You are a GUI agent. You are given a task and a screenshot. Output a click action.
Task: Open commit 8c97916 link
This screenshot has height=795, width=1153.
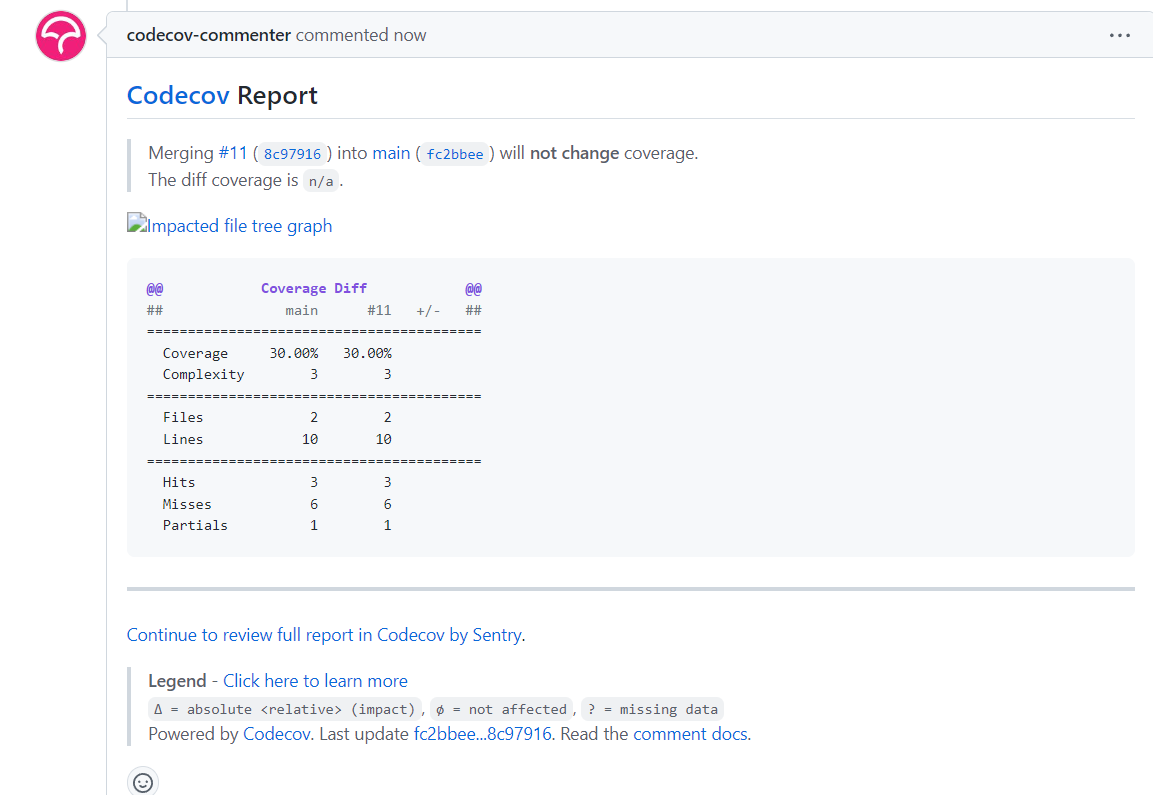pos(293,154)
